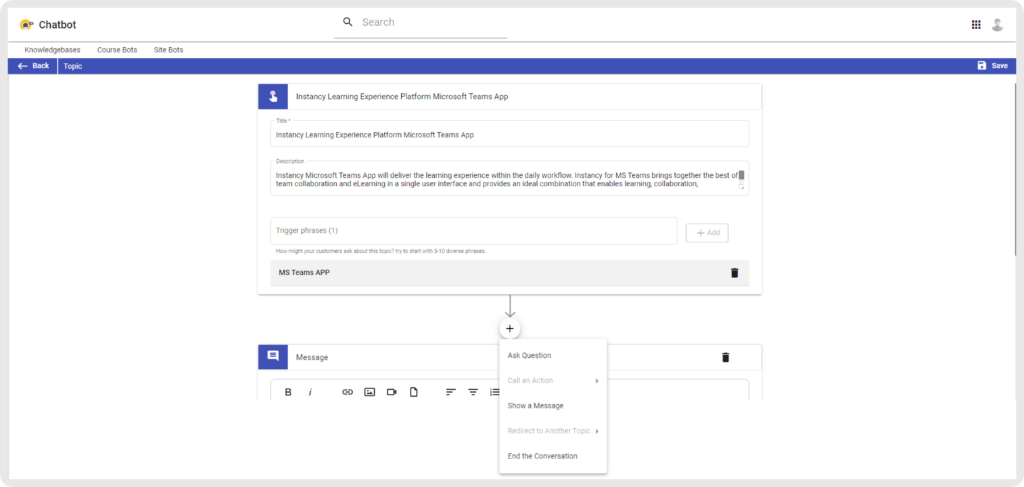Click the Add trigger phrase button

tap(707, 233)
